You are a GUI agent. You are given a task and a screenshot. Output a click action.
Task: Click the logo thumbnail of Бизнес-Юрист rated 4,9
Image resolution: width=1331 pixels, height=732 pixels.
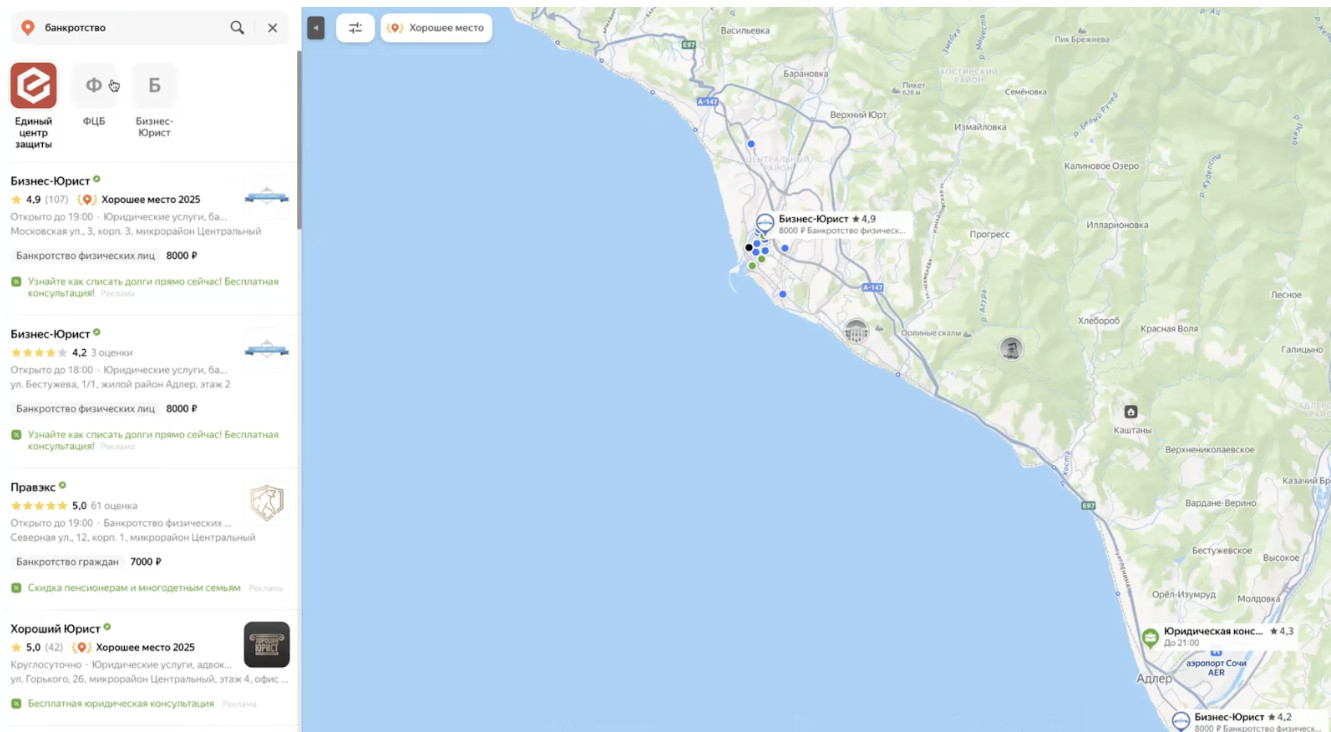[x=267, y=197]
